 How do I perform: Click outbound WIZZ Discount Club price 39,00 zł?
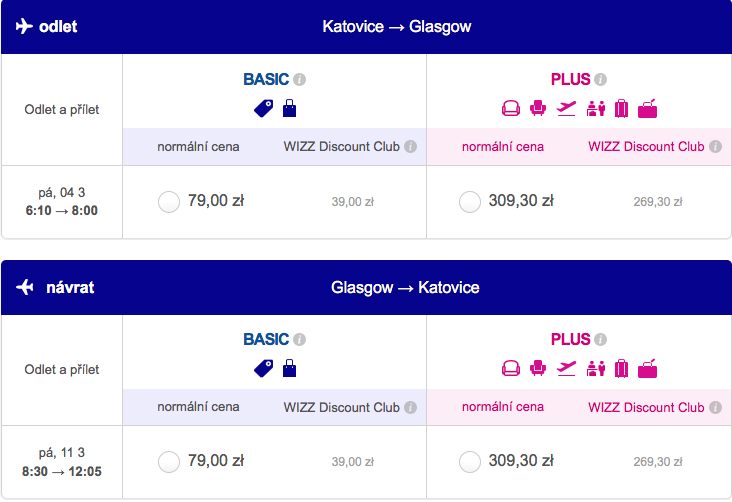point(352,202)
